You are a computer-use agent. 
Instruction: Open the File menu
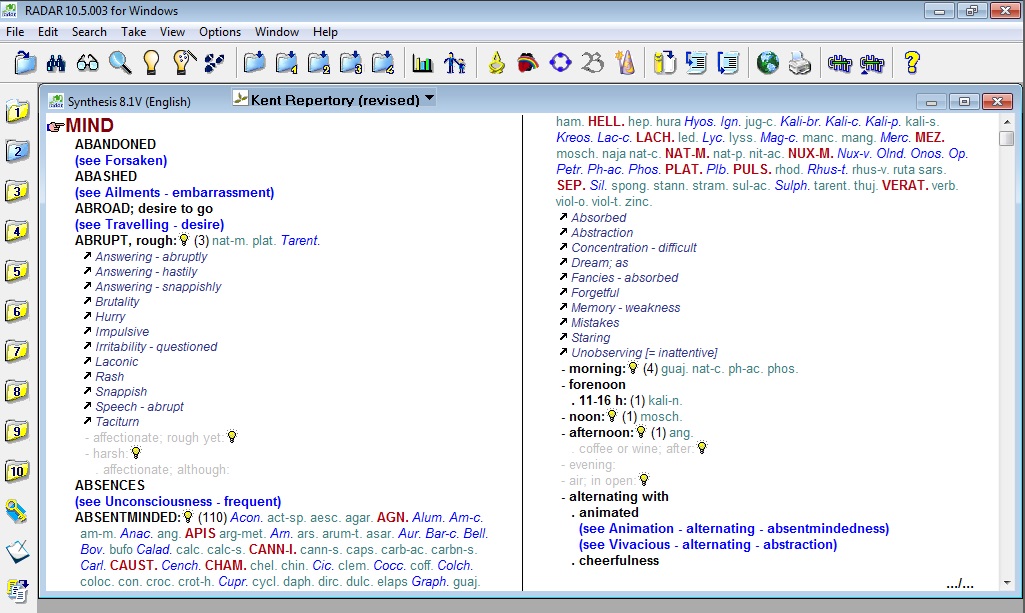coord(15,31)
